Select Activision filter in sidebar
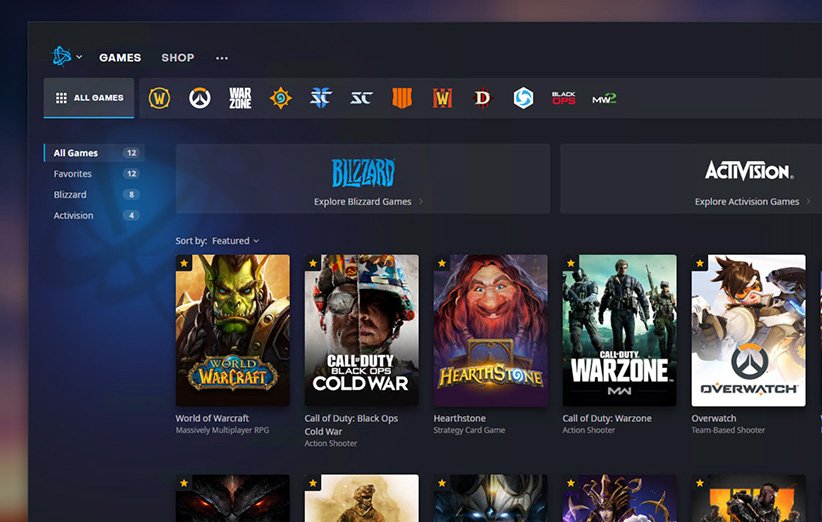The height and width of the screenshot is (522, 822). 94,215
